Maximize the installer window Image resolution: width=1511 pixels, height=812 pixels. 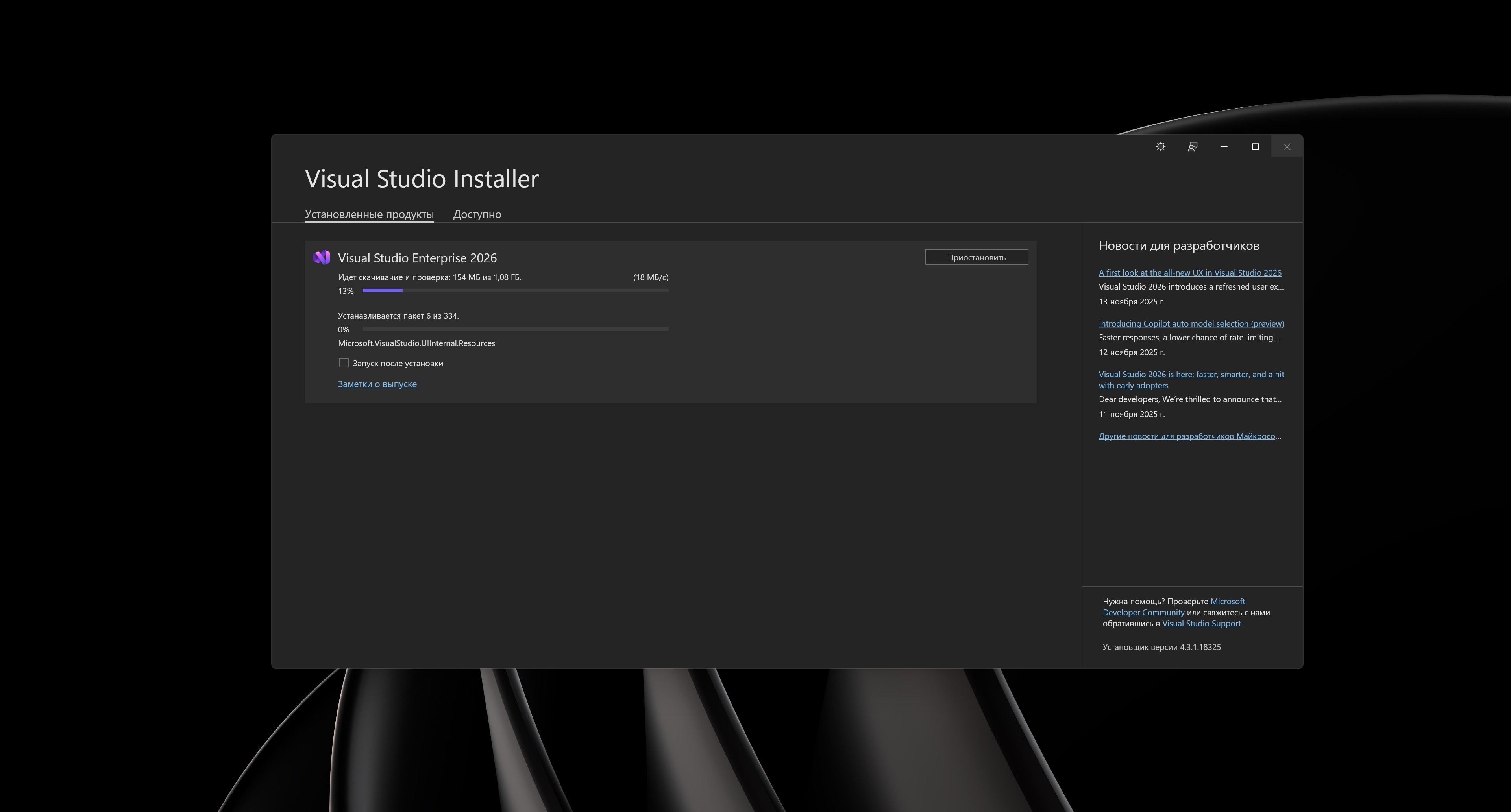[1255, 147]
